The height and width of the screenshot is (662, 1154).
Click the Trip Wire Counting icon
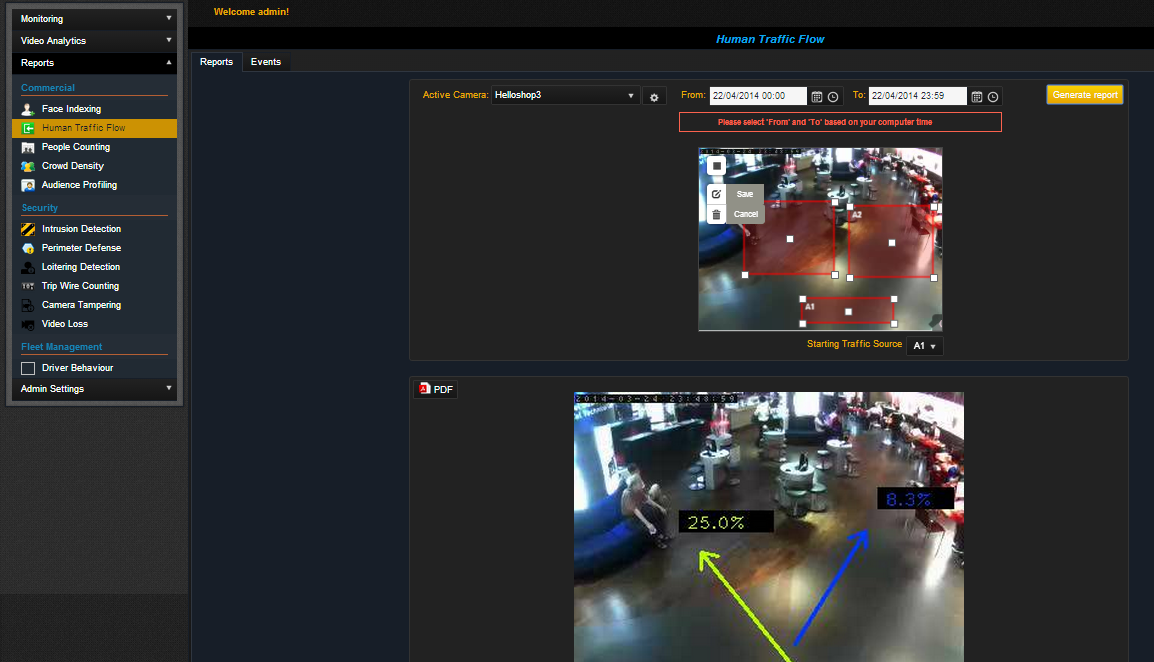coord(28,286)
